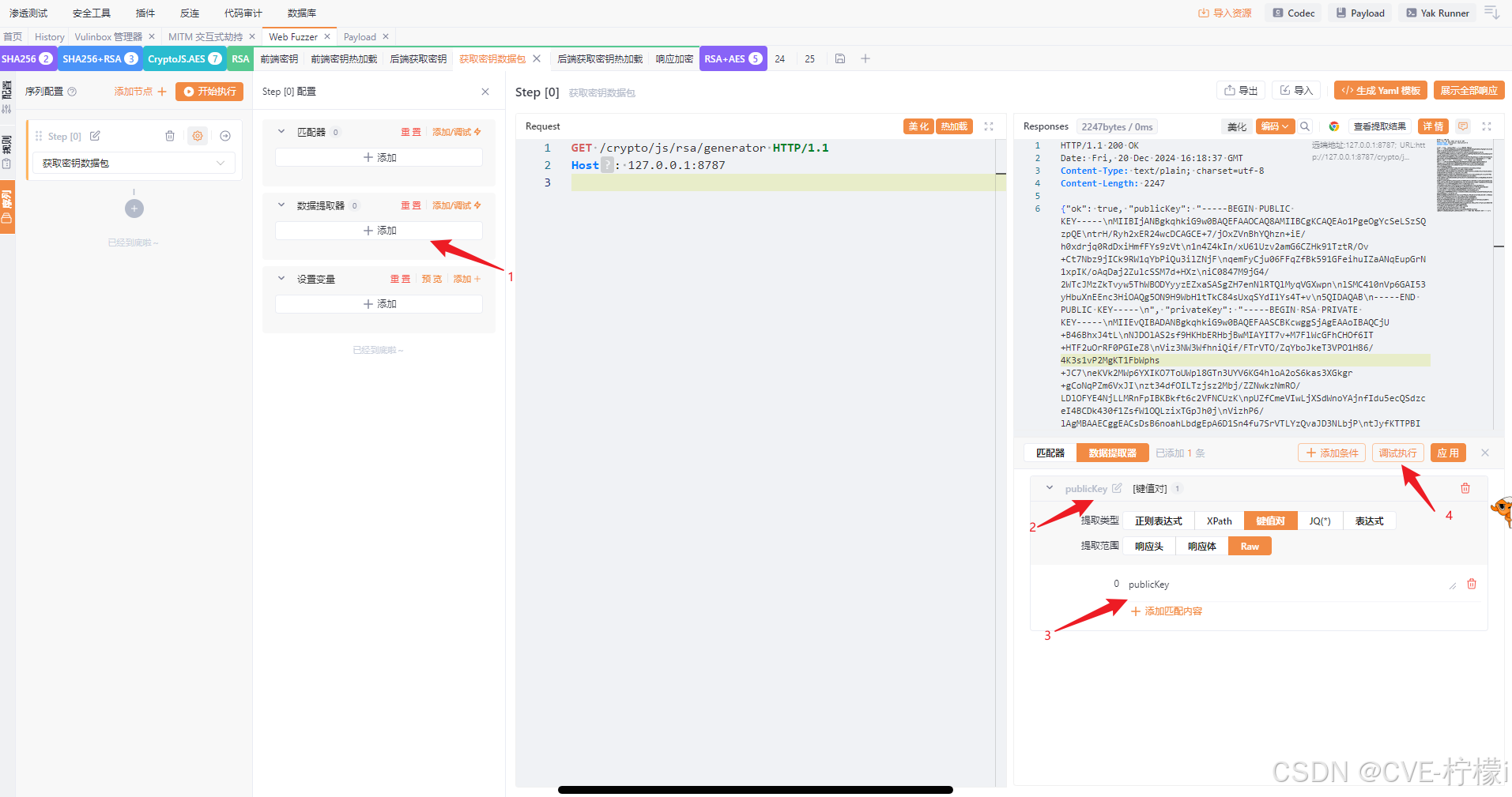Image resolution: width=1512 pixels, height=797 pixels.
Task: Open response in browser via Chrome icon
Action: pos(1334,126)
